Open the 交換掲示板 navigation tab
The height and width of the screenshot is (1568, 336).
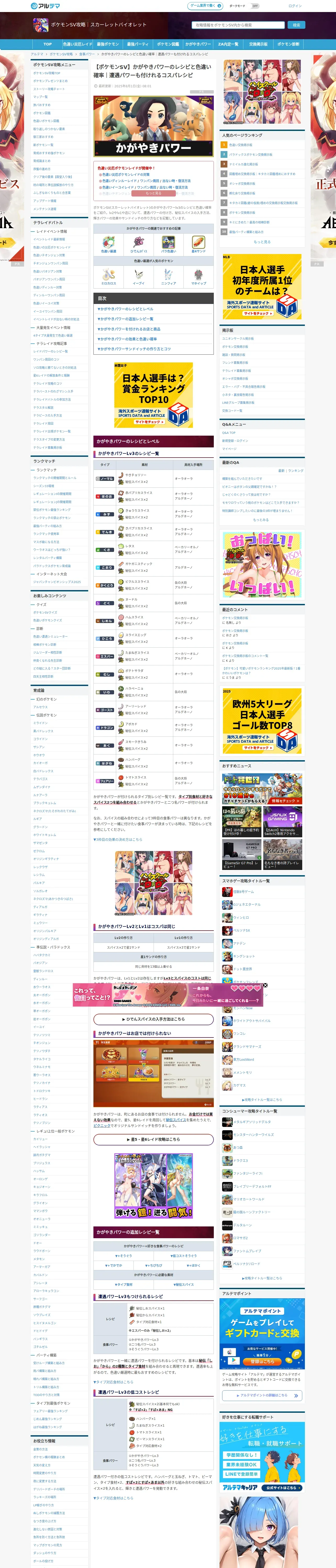point(258,44)
